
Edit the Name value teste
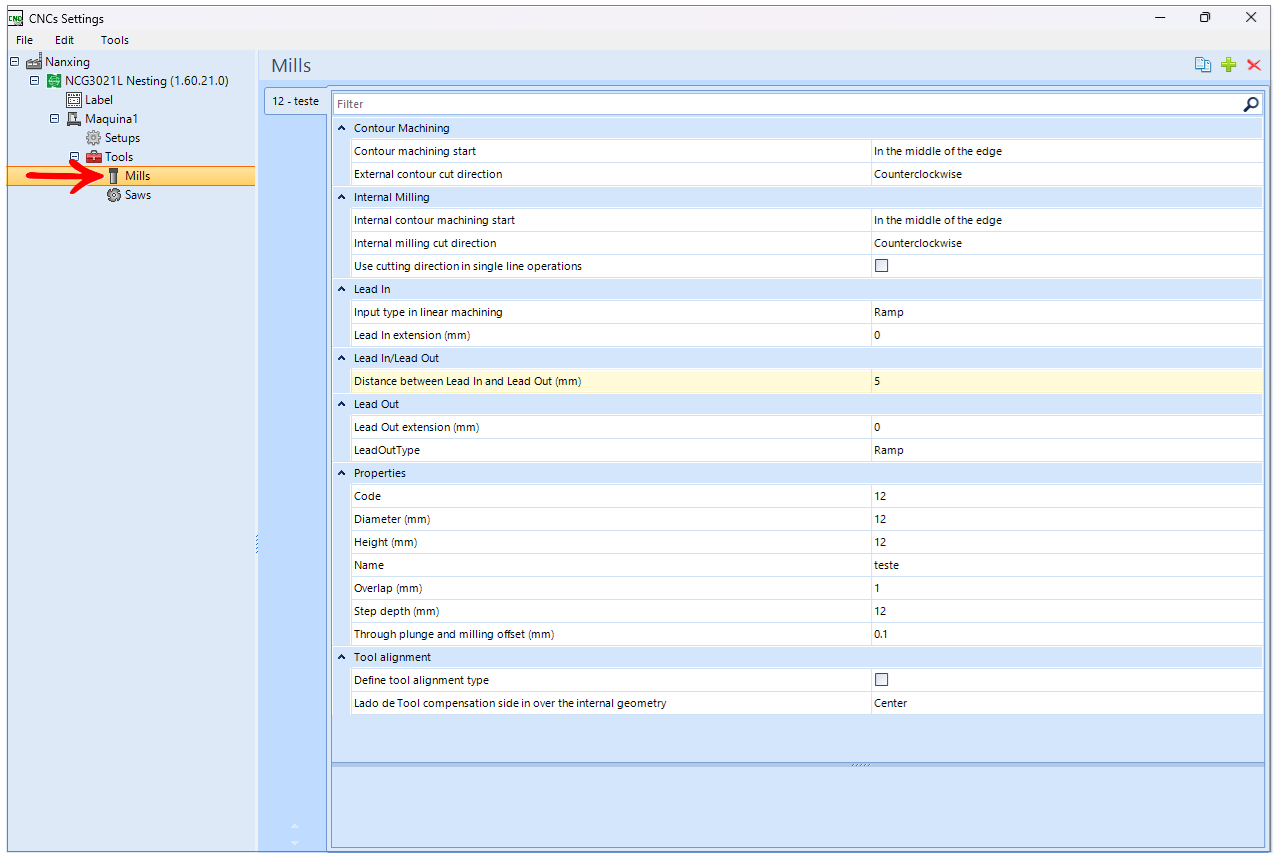[1067, 565]
